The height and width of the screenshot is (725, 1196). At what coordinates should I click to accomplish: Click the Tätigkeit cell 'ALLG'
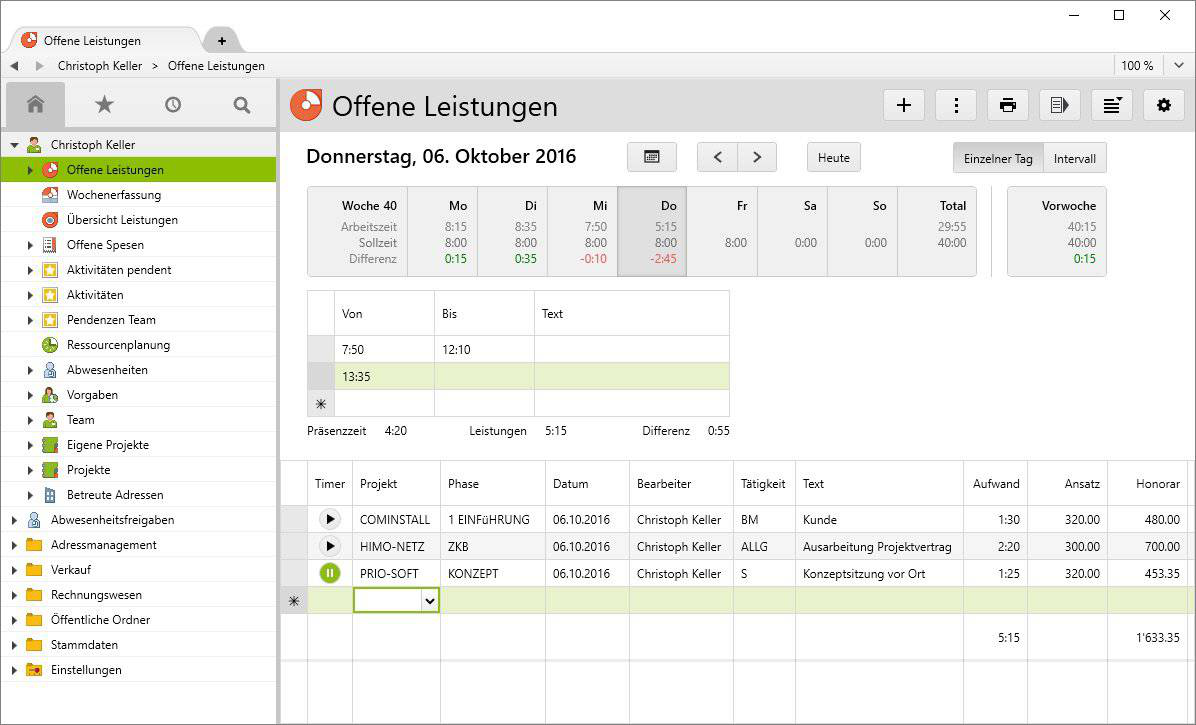[764, 546]
